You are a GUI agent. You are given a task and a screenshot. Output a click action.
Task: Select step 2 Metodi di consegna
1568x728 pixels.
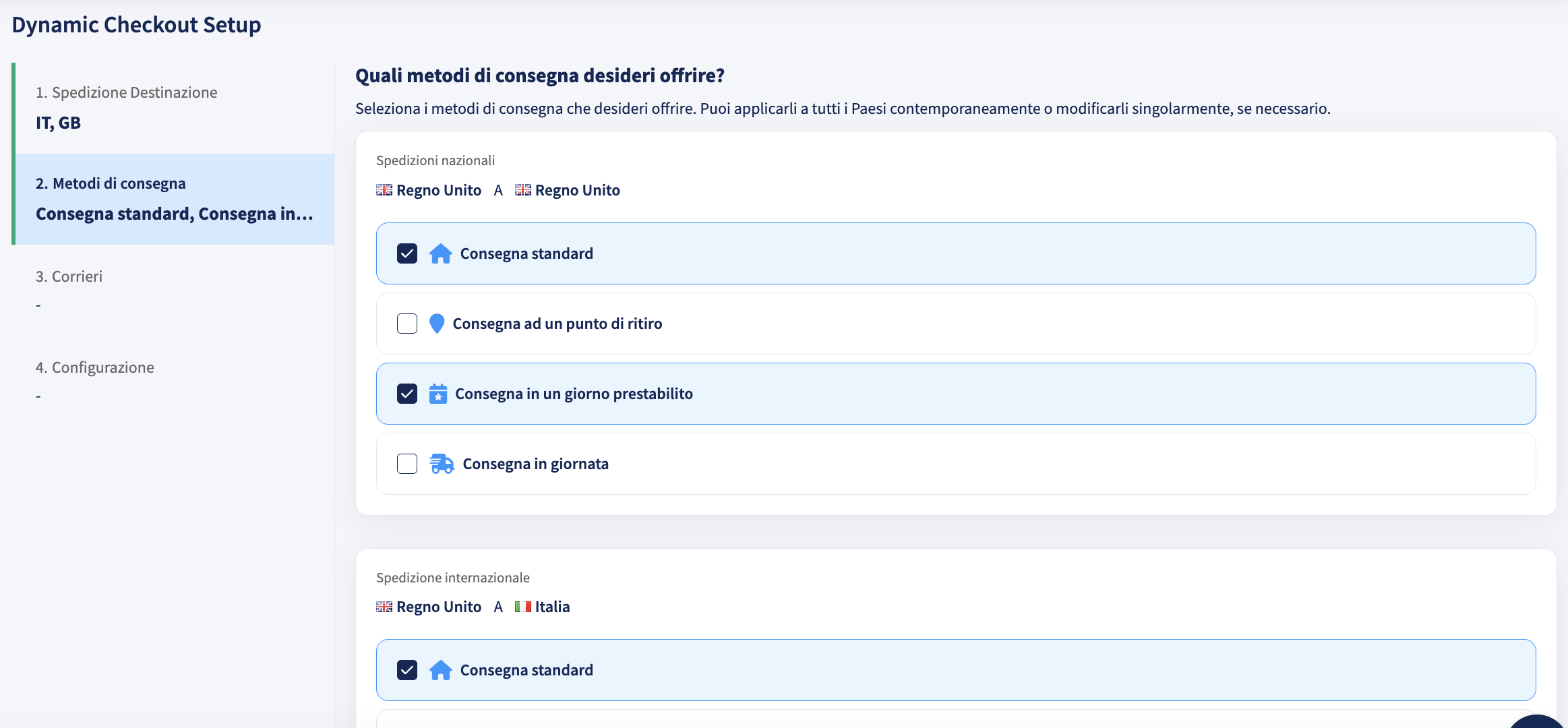tap(175, 199)
